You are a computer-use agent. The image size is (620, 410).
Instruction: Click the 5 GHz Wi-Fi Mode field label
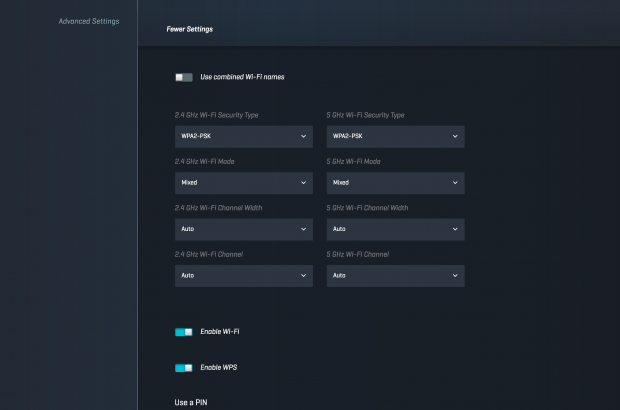(354, 161)
